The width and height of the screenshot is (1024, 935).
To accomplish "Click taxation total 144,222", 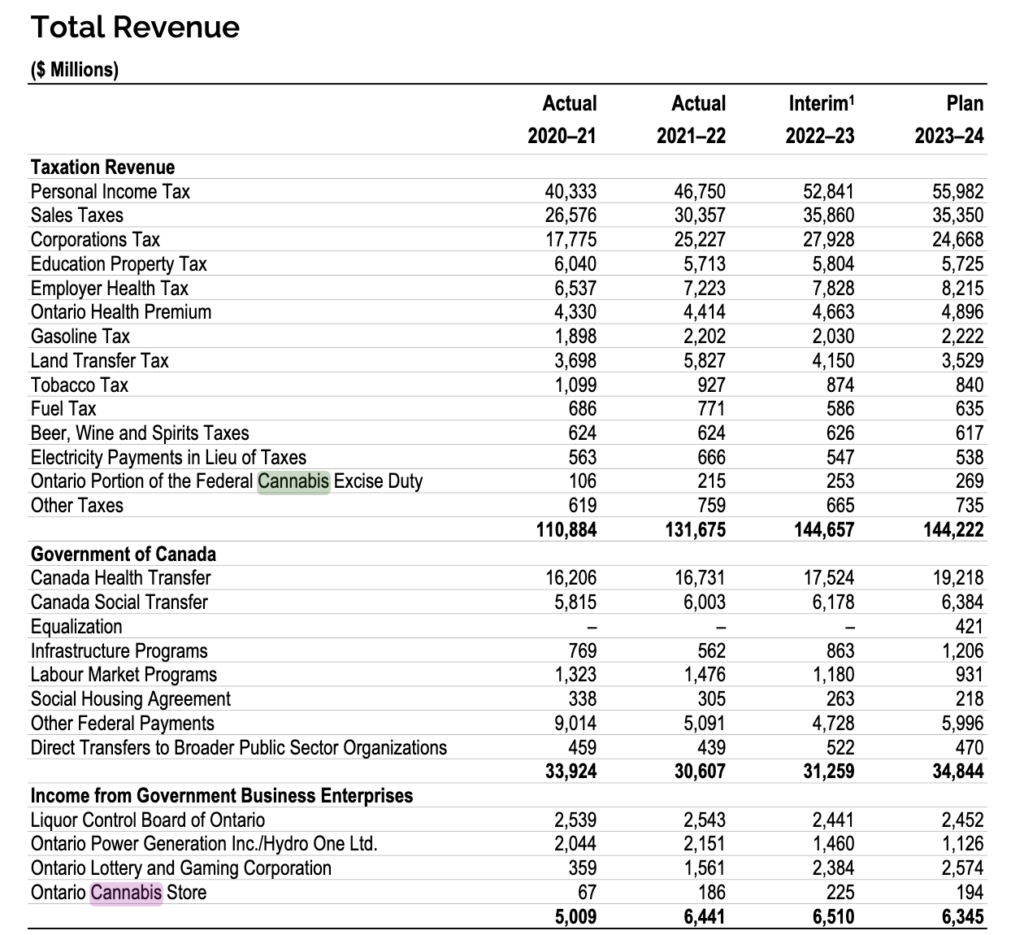I will coord(953,530).
